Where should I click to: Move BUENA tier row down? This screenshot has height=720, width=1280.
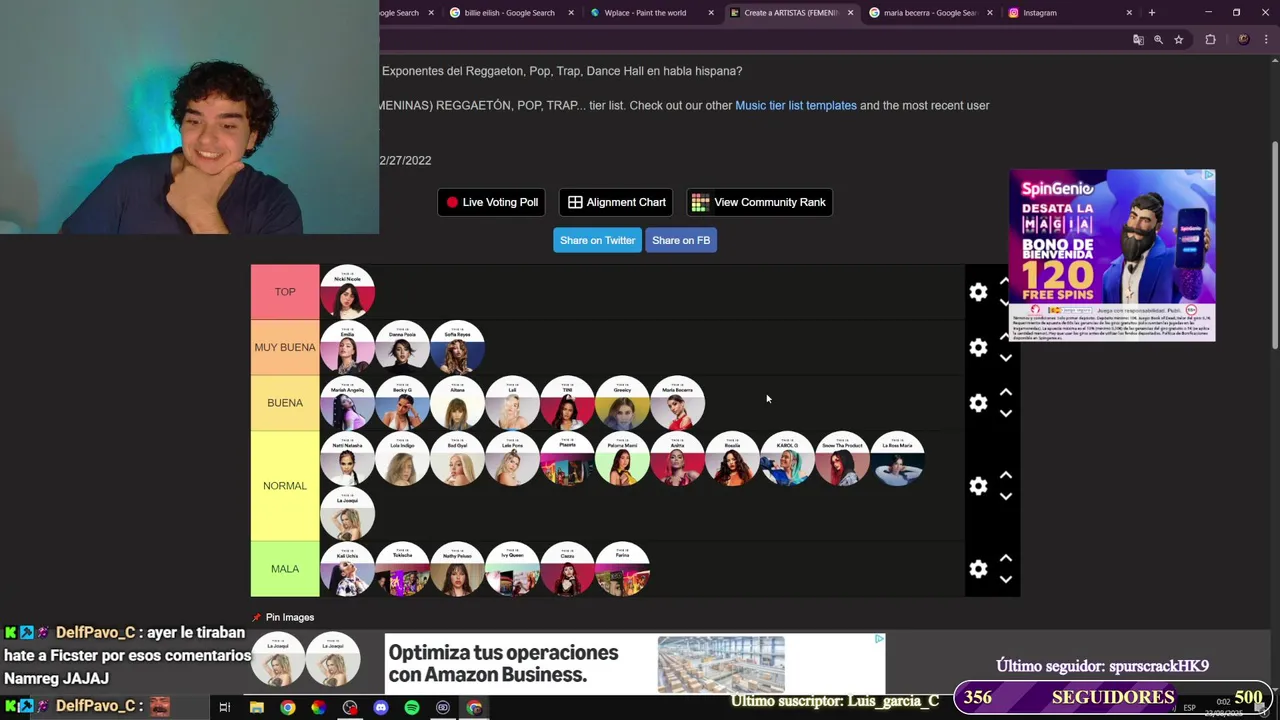click(x=1005, y=413)
